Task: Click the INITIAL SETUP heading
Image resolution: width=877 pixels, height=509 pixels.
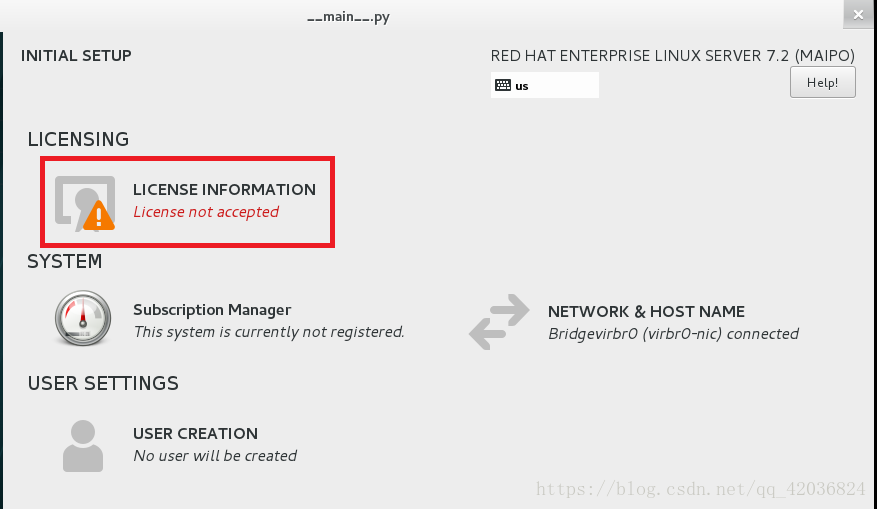Action: point(76,56)
